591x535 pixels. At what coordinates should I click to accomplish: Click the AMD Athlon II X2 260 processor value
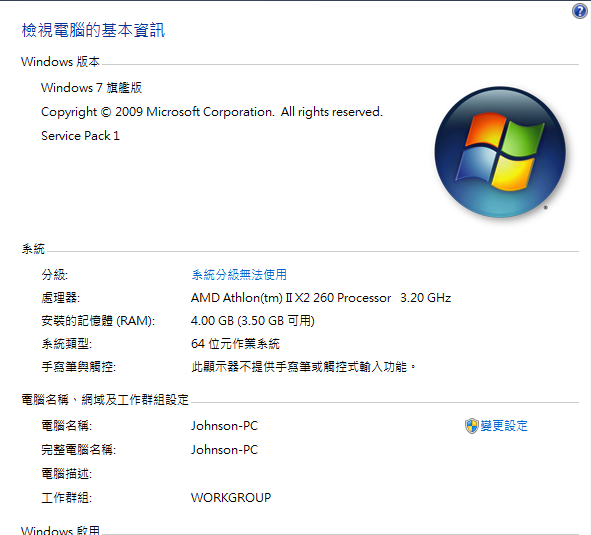pyautogui.click(x=321, y=298)
